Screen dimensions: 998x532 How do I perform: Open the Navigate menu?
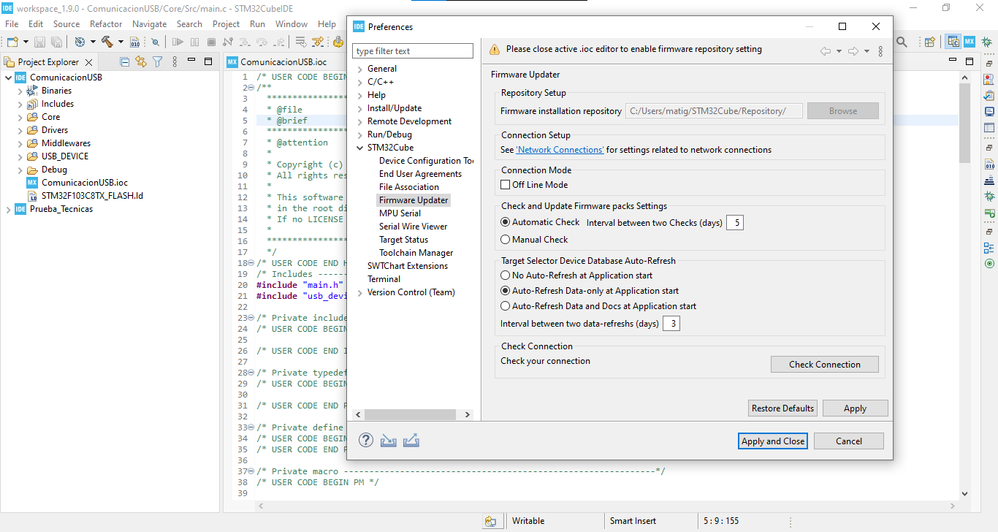coord(150,24)
